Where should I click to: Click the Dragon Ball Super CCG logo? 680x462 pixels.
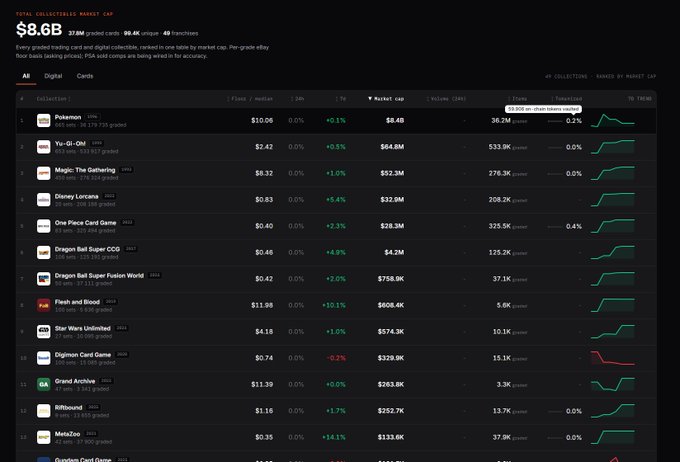click(x=43, y=252)
